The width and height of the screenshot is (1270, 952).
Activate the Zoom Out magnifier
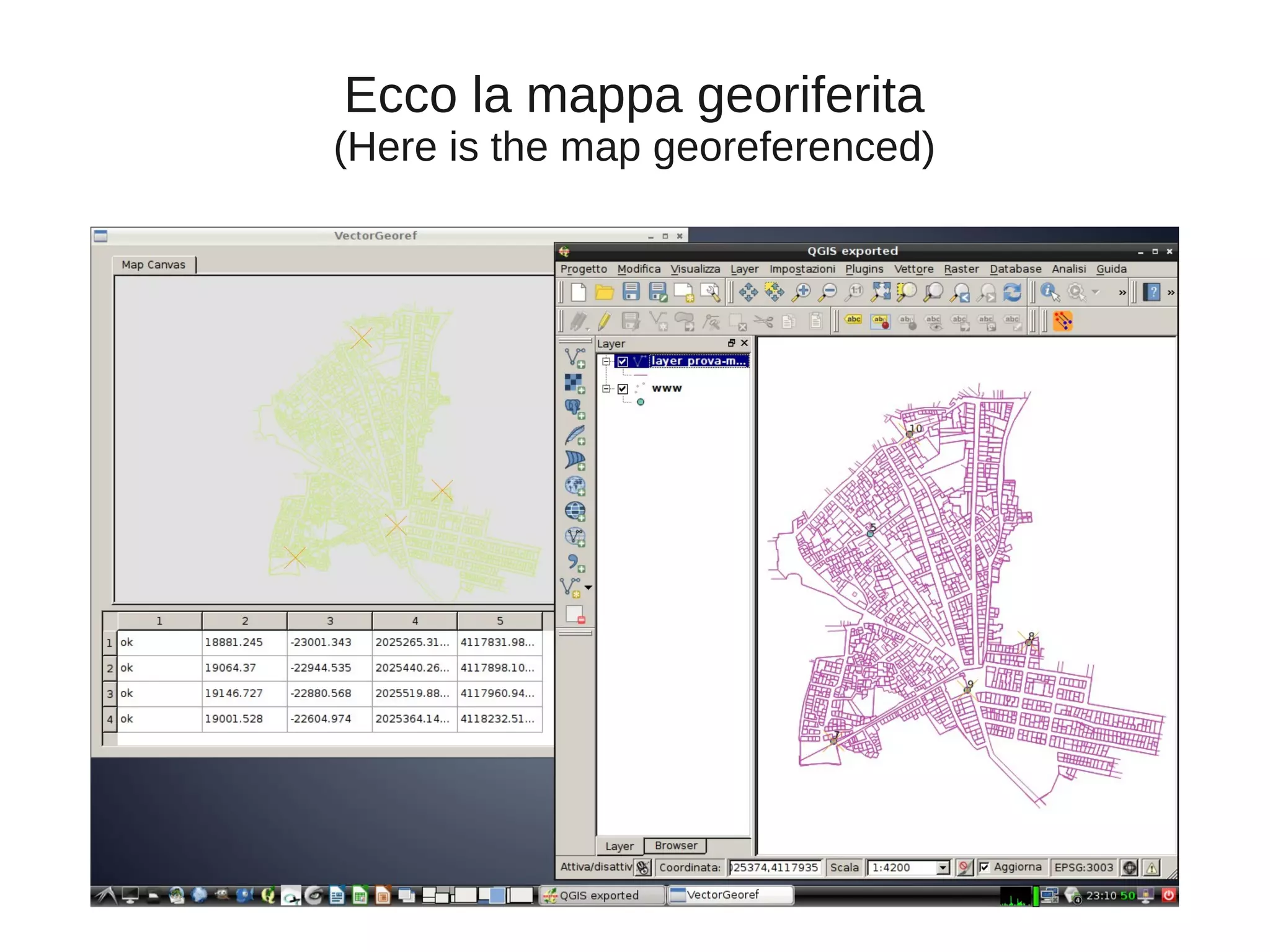click(827, 292)
